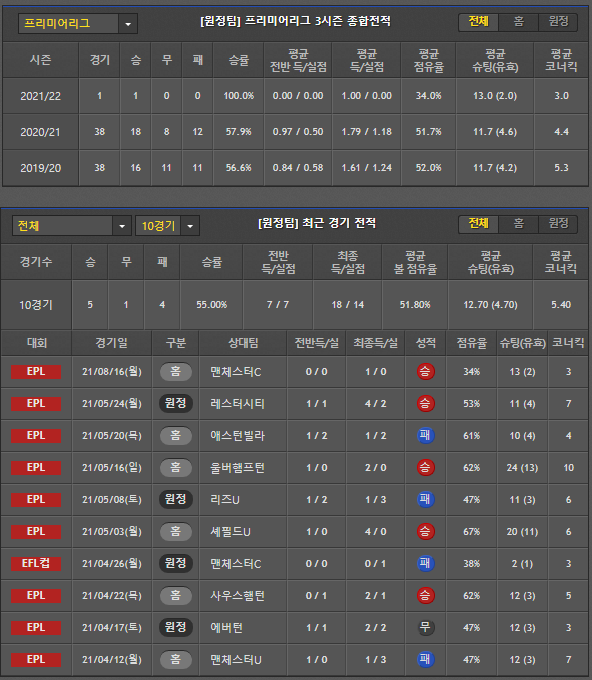
Task: Click 홈 pill in 셰필드U row
Action: (176, 531)
